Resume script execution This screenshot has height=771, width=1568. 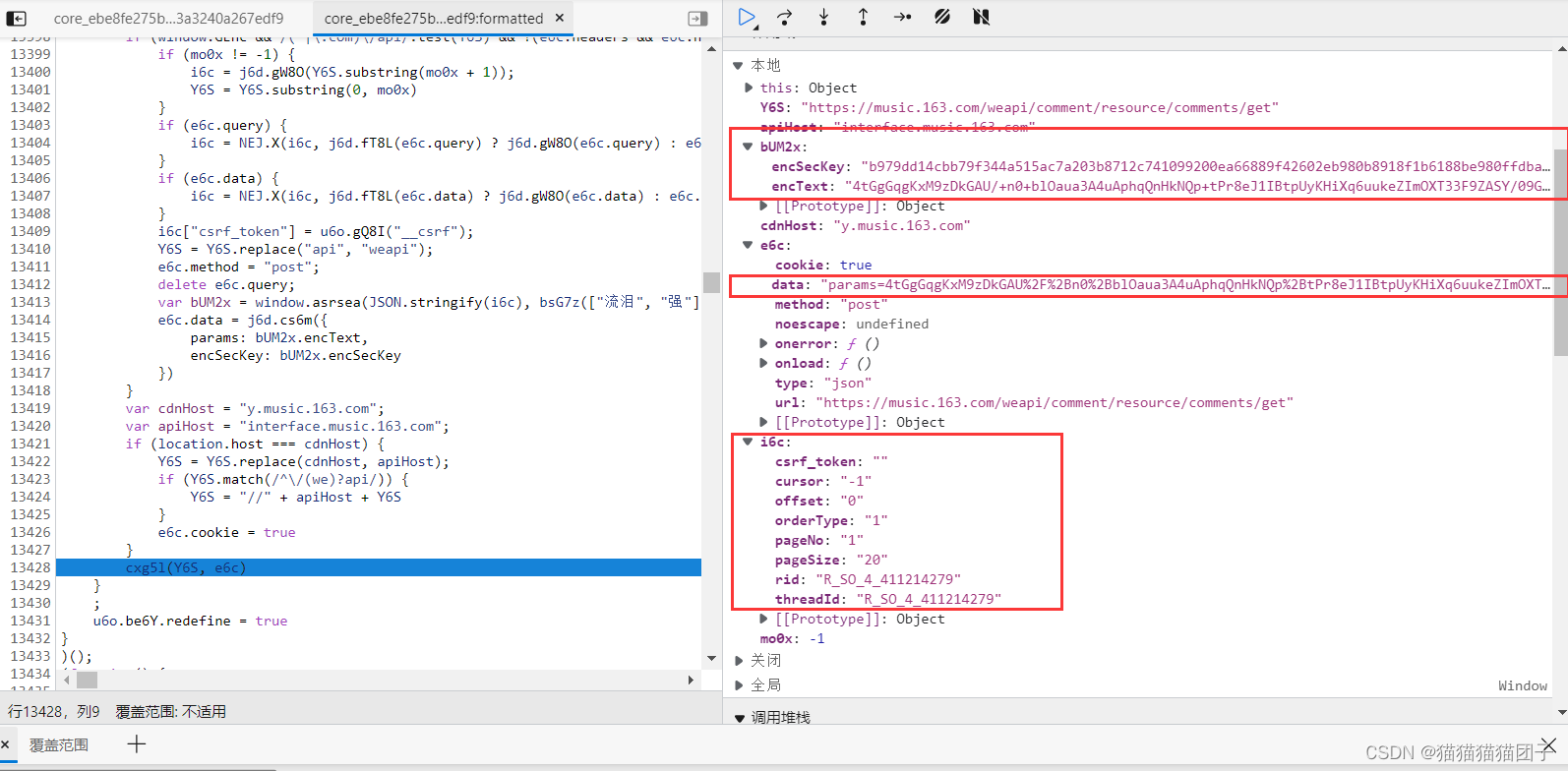[747, 17]
